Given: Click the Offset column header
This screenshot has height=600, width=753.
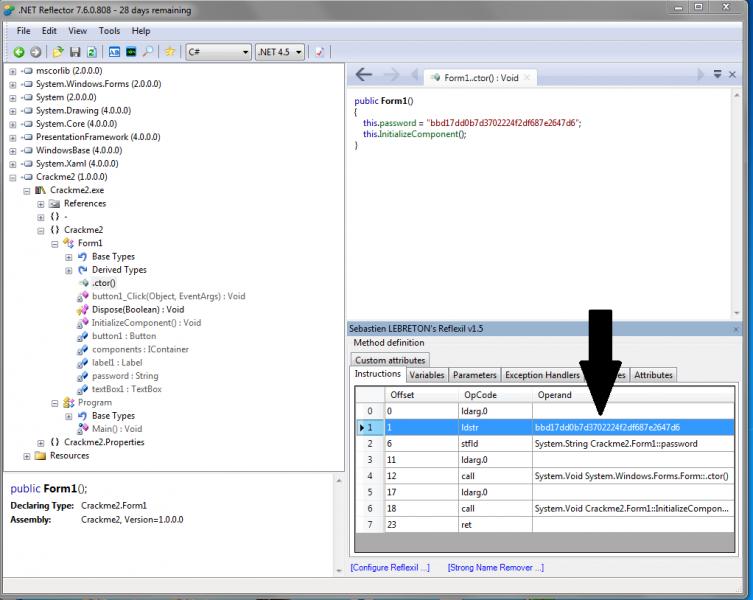Looking at the screenshot, I should coord(421,395).
